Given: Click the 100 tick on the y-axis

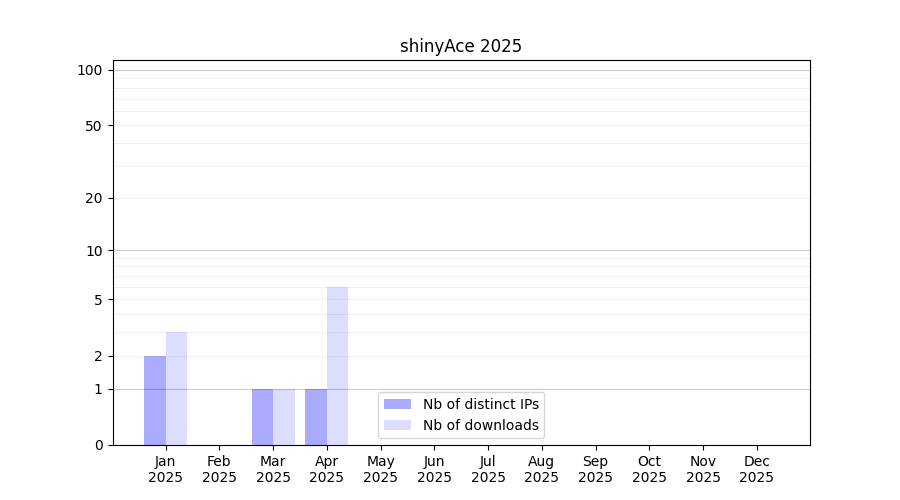Looking at the screenshot, I should (x=90, y=70).
